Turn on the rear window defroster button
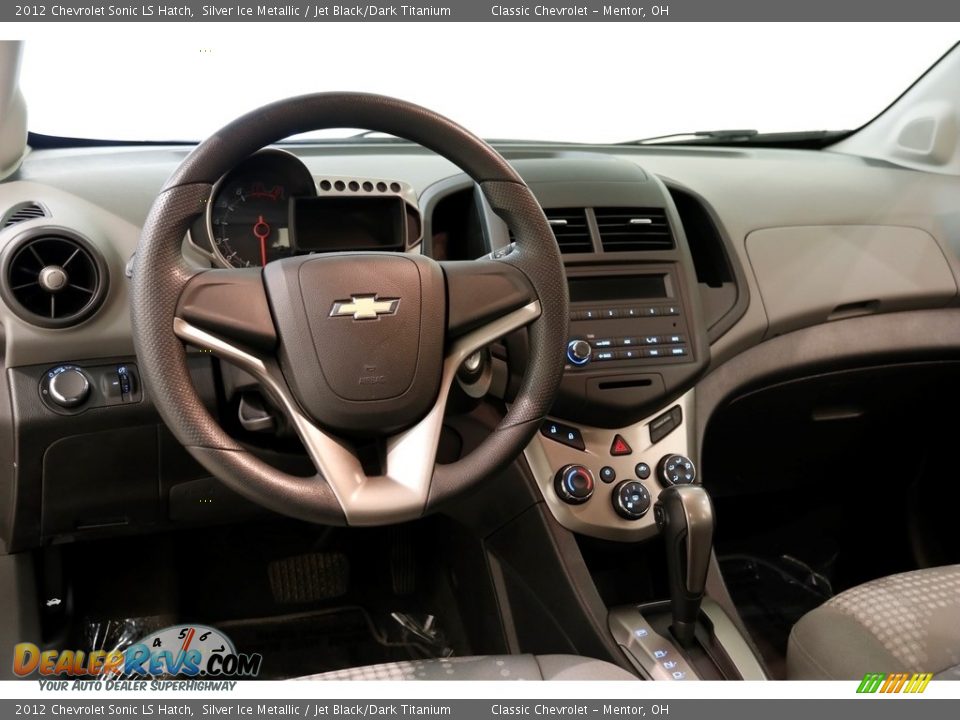The width and height of the screenshot is (960, 720). [x=643, y=470]
